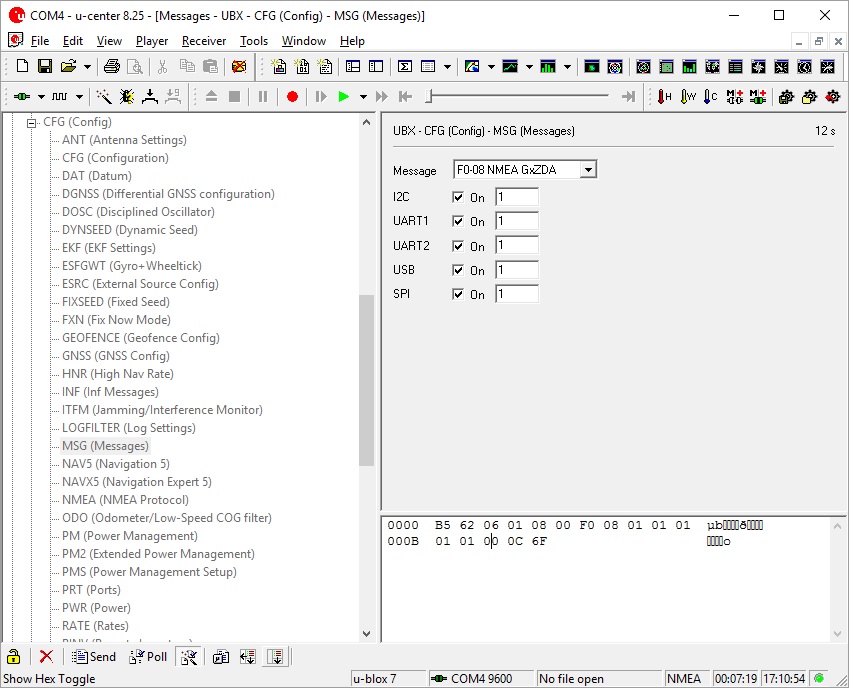The width and height of the screenshot is (849, 688).
Task: Collapse the CFG (Config) tree node
Action: click(x=31, y=122)
